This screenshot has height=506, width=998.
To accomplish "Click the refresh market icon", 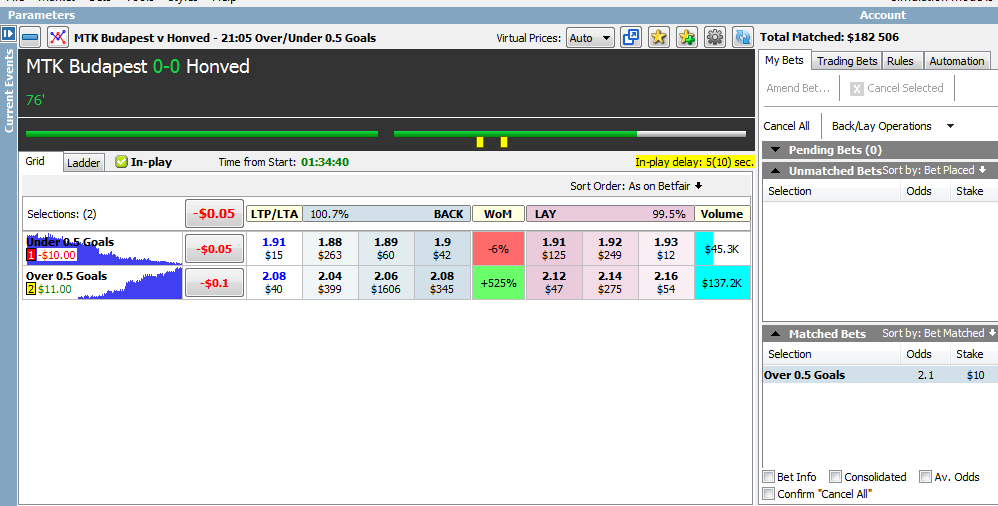I will coord(743,38).
